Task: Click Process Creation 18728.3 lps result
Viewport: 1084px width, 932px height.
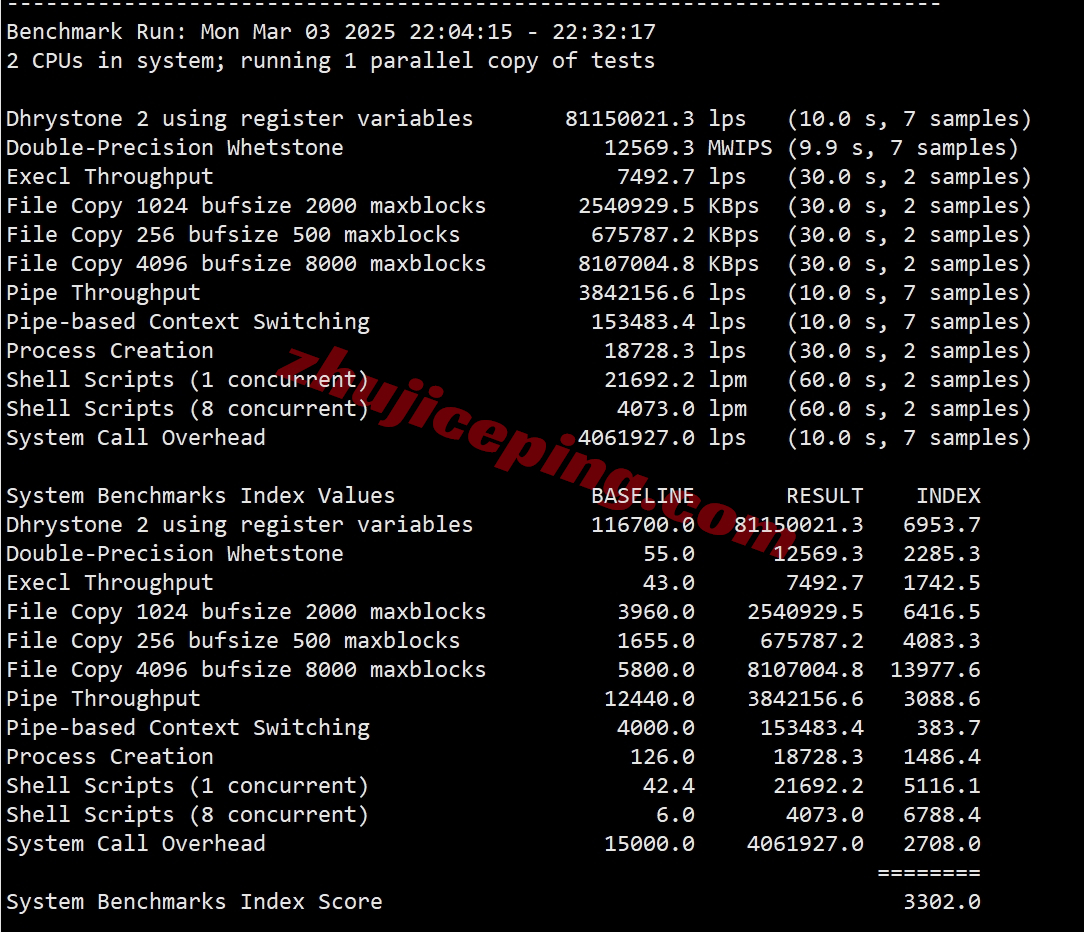Action: (x=675, y=351)
